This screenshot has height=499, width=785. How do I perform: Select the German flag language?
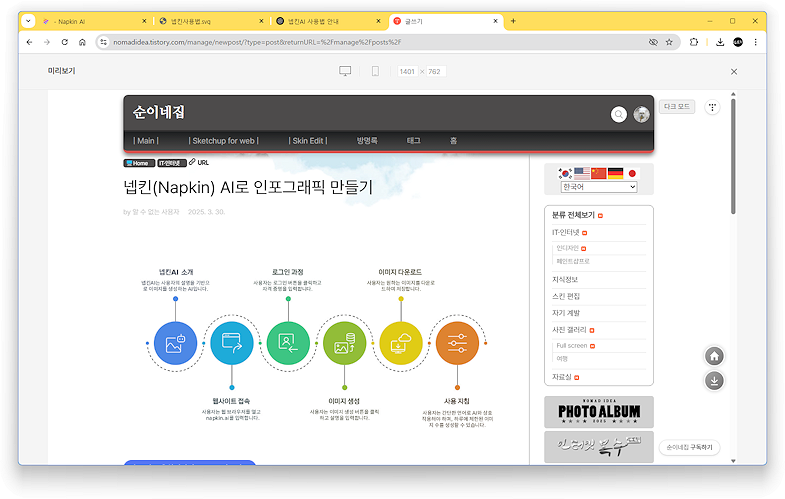615,173
